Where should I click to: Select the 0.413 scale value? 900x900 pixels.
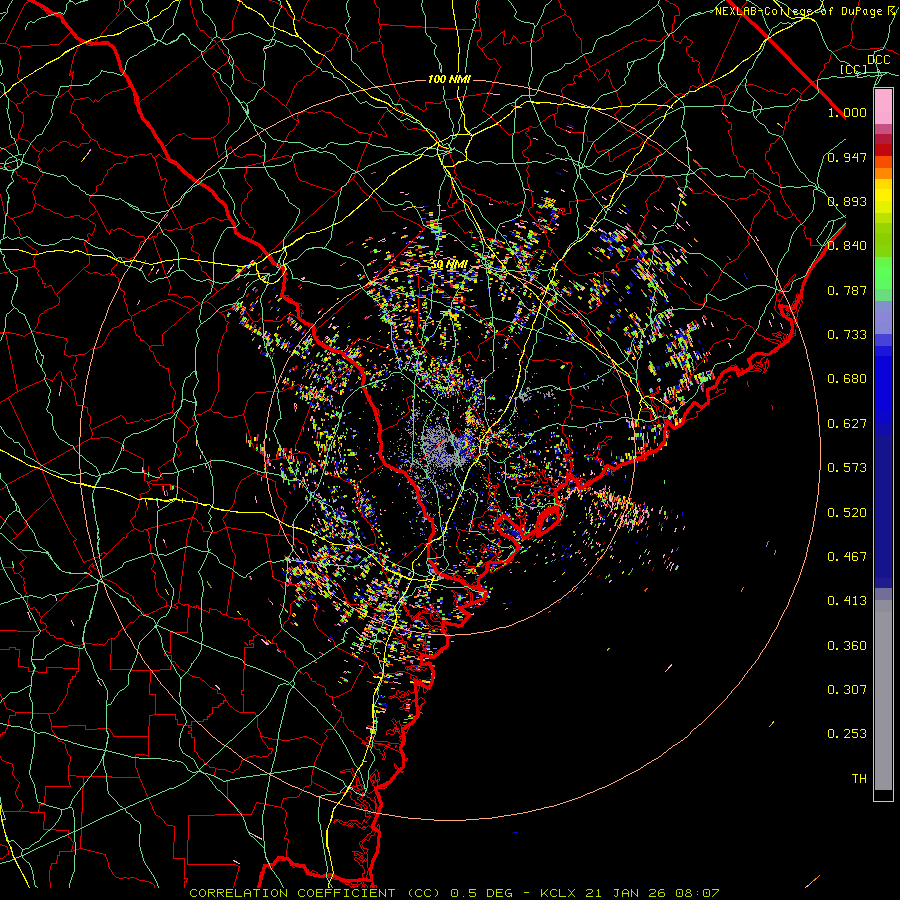coord(847,601)
